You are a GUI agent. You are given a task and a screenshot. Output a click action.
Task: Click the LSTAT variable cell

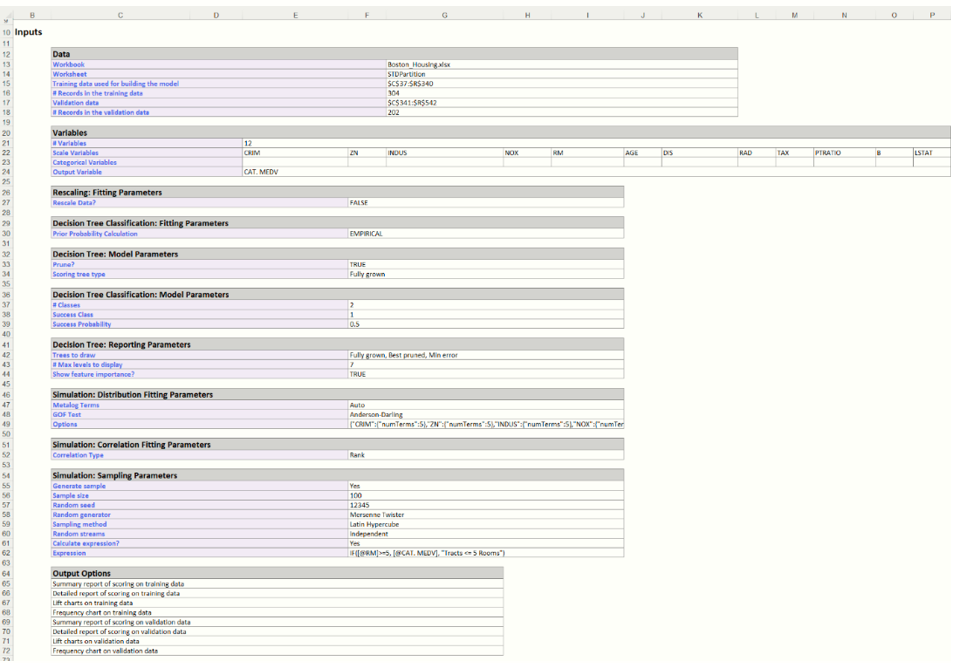[923, 152]
